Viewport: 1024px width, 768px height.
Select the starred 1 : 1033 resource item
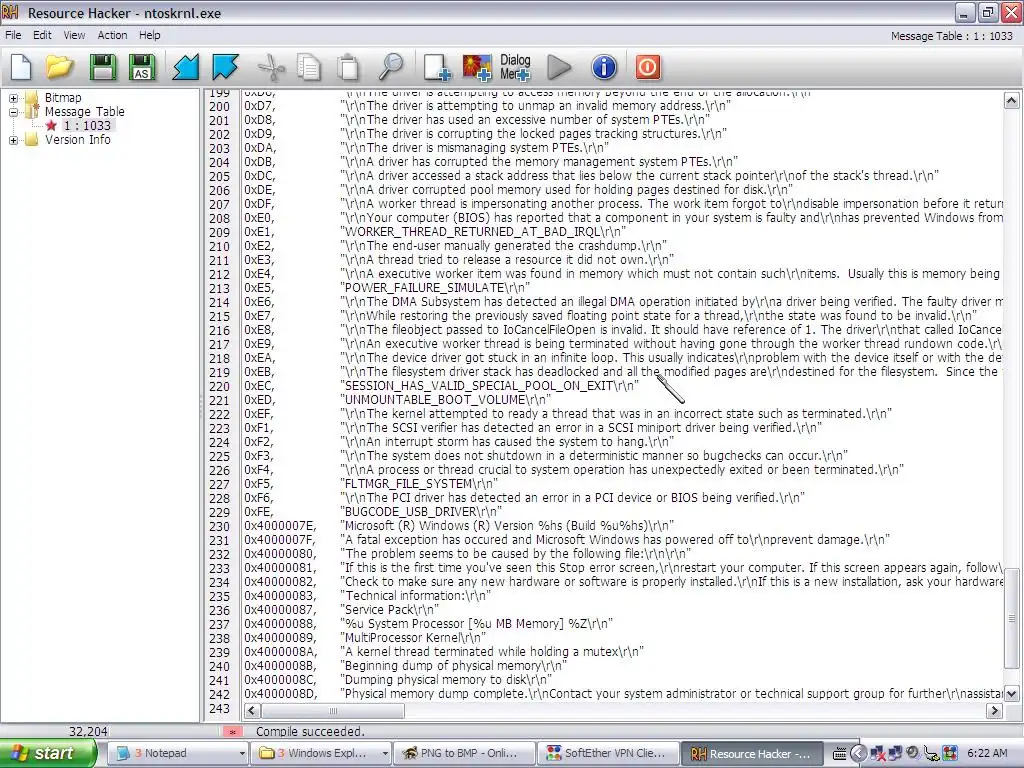point(87,125)
